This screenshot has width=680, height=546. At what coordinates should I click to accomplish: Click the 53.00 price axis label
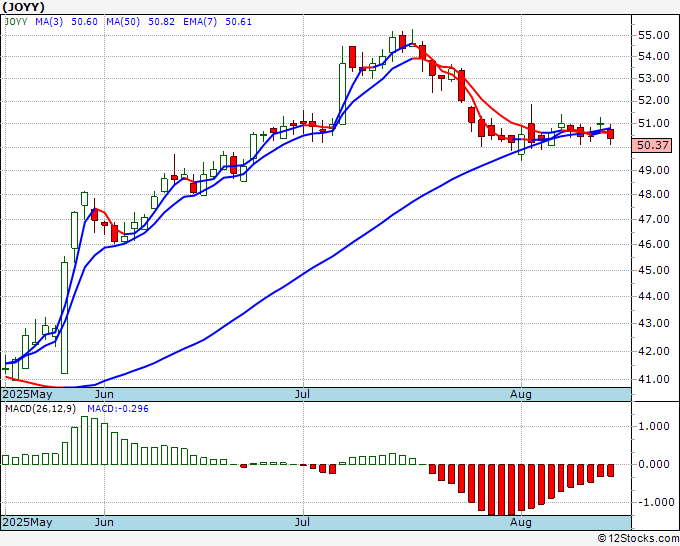point(654,78)
